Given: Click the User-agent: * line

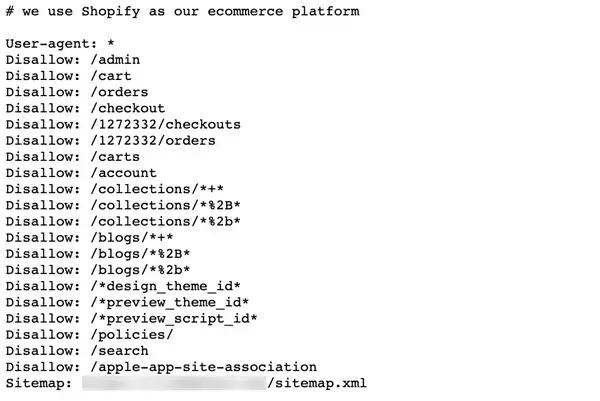Looking at the screenshot, I should click(60, 44).
